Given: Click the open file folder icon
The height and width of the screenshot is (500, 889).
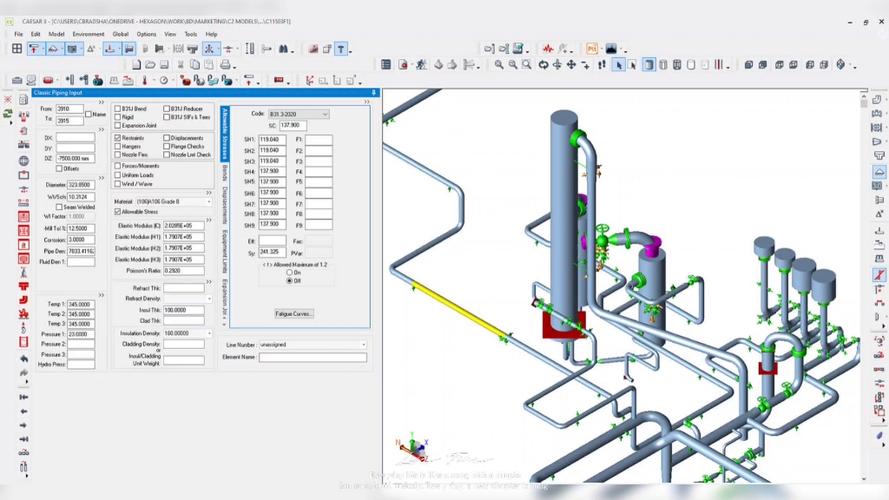Looking at the screenshot, I should click(x=150, y=65).
